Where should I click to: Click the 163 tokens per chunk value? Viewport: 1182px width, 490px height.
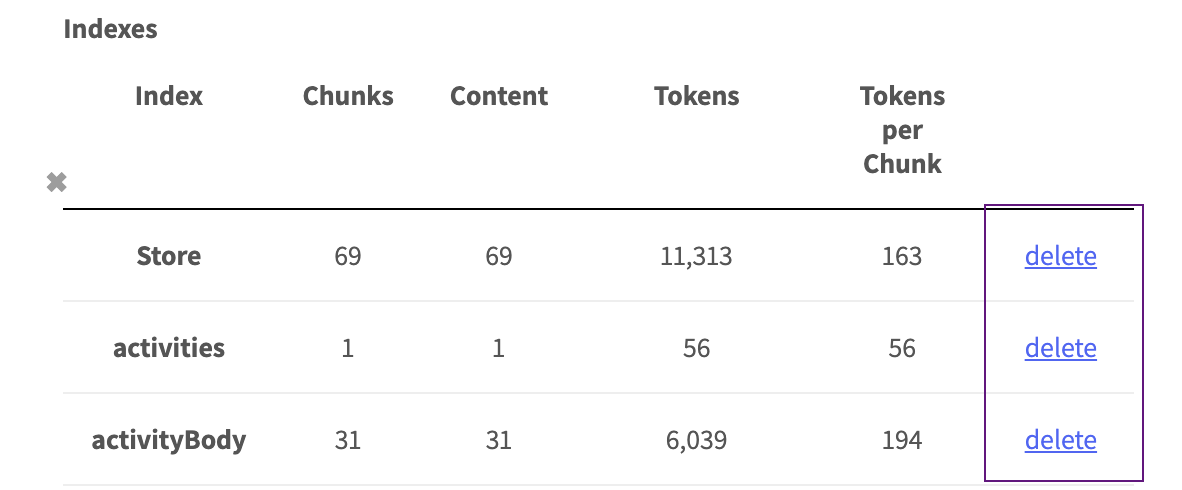pos(902,256)
